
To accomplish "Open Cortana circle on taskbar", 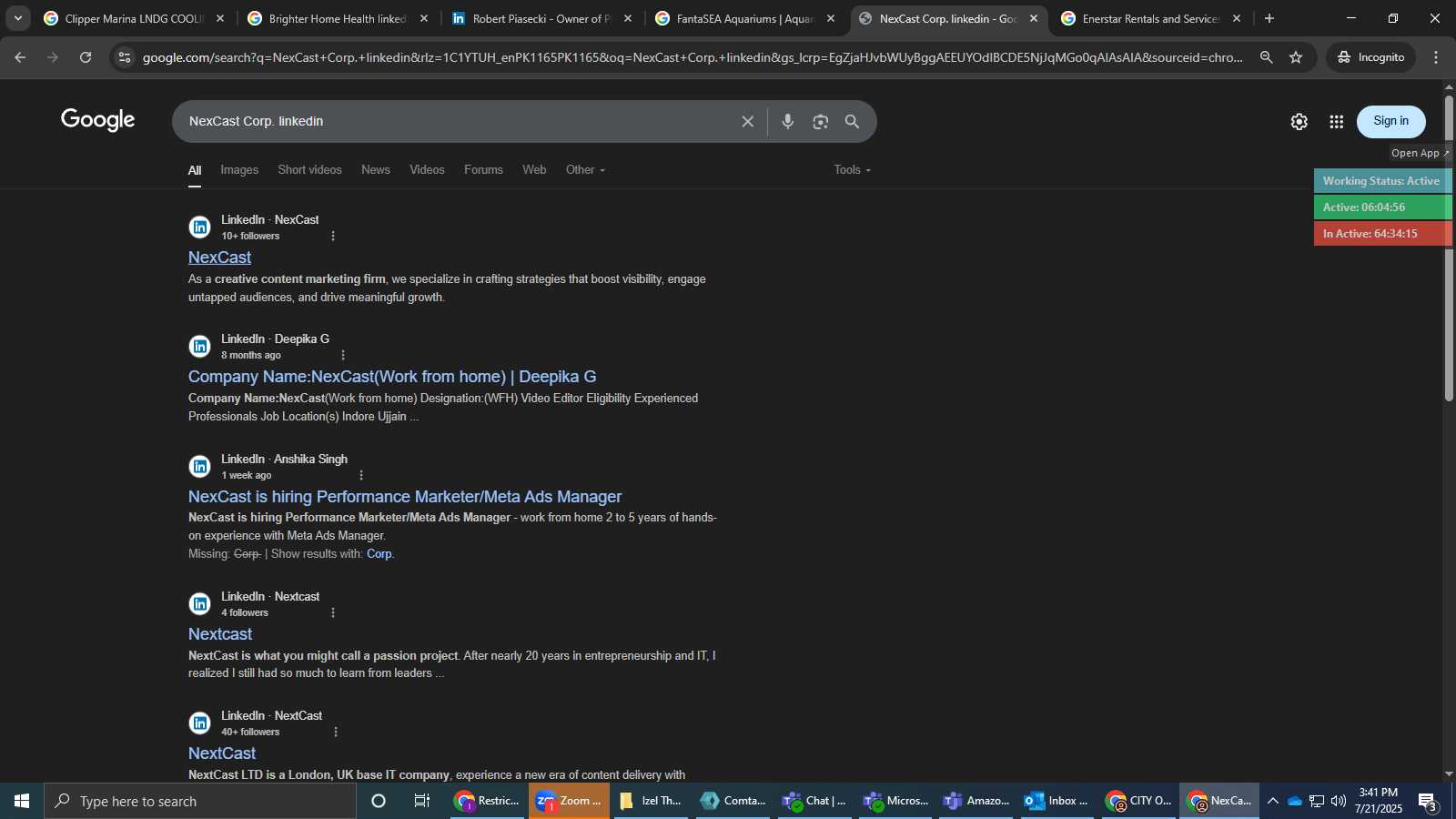I will click(x=379, y=801).
